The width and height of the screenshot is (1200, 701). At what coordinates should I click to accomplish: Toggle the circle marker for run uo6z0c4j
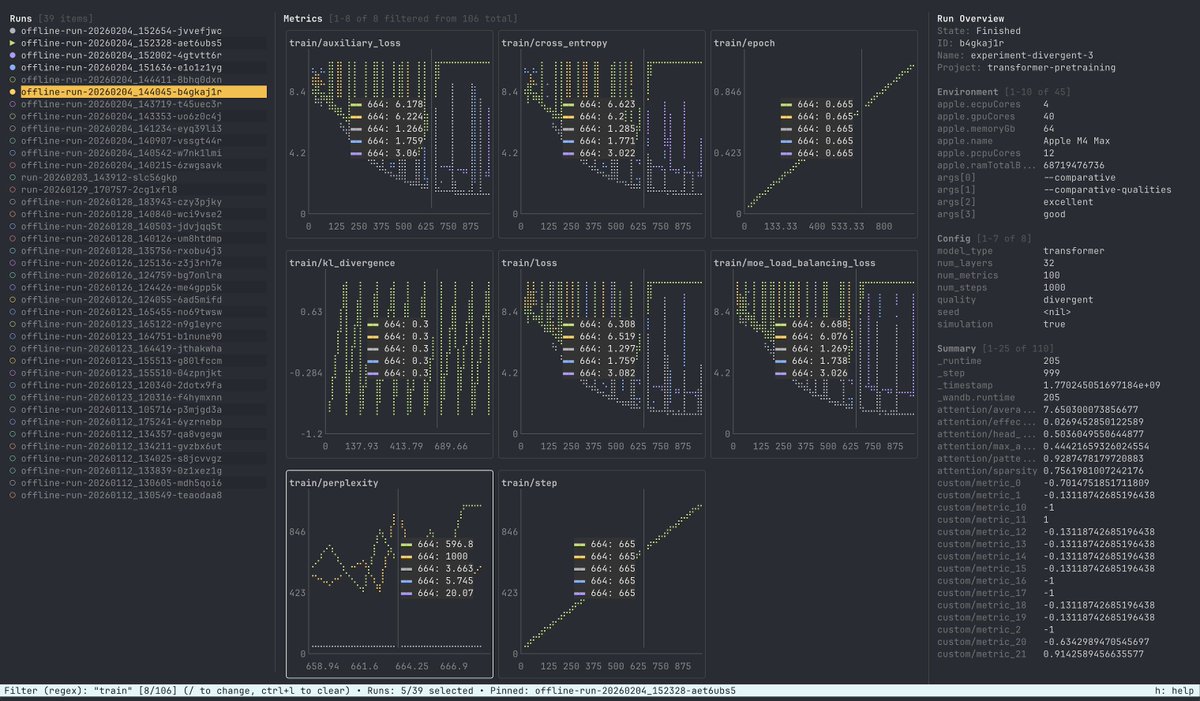[x=12, y=116]
